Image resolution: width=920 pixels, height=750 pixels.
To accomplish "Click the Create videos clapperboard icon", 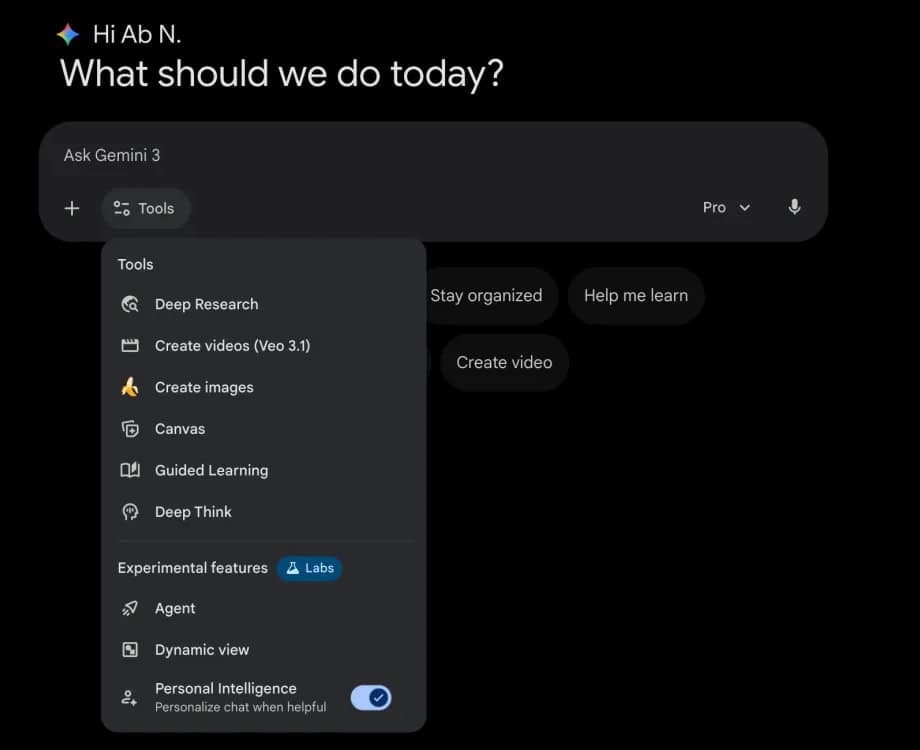I will coord(130,346).
